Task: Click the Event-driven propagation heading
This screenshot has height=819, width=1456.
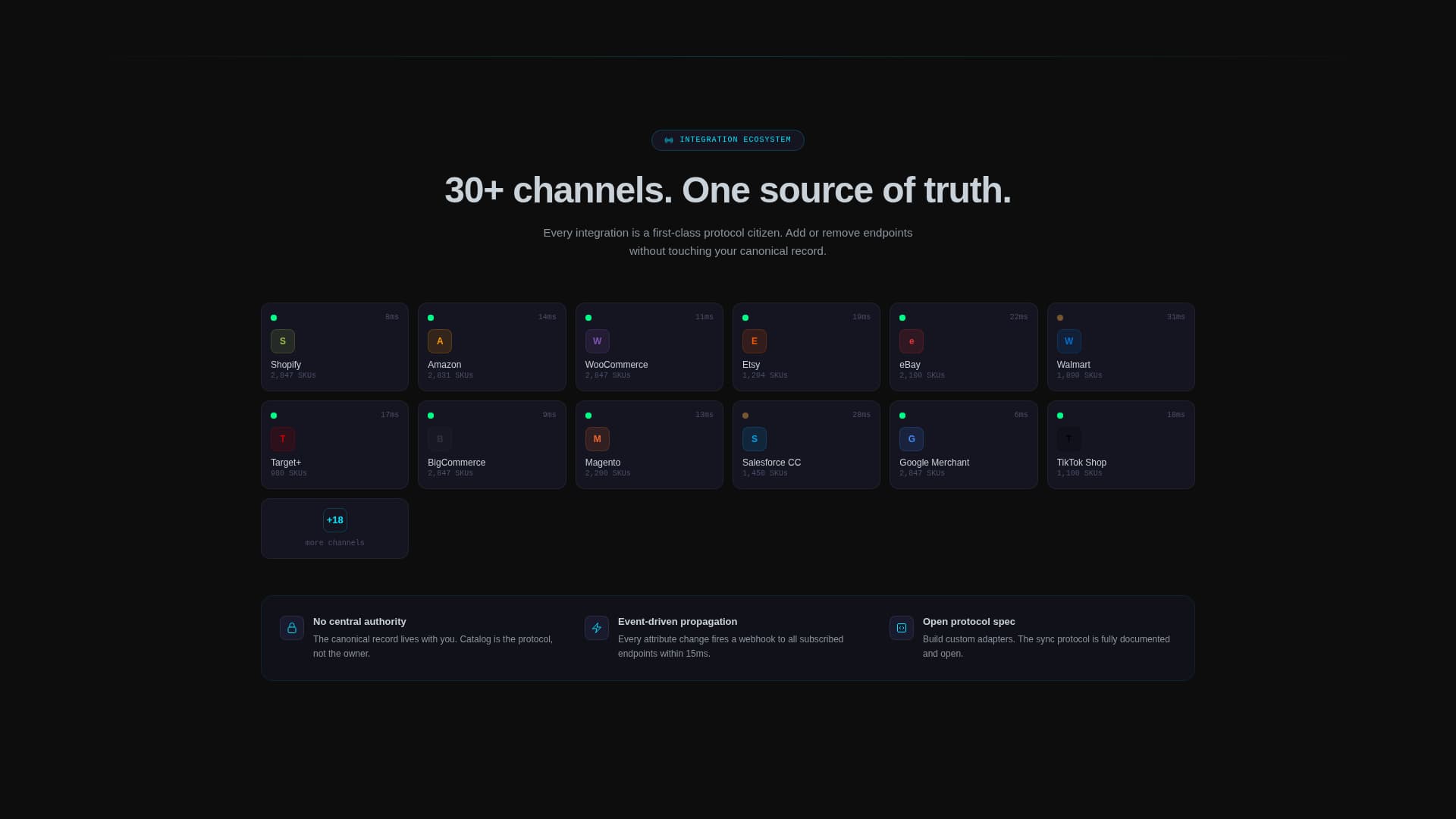Action: (x=677, y=622)
